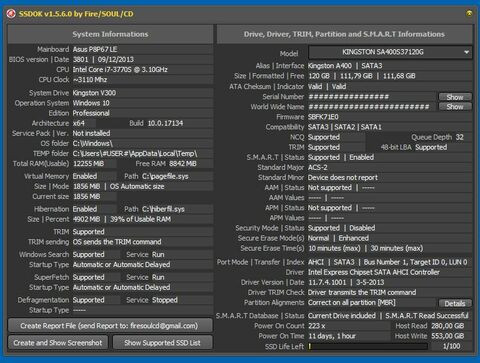Click Correct on all partition [MBR] text

click(x=352, y=303)
